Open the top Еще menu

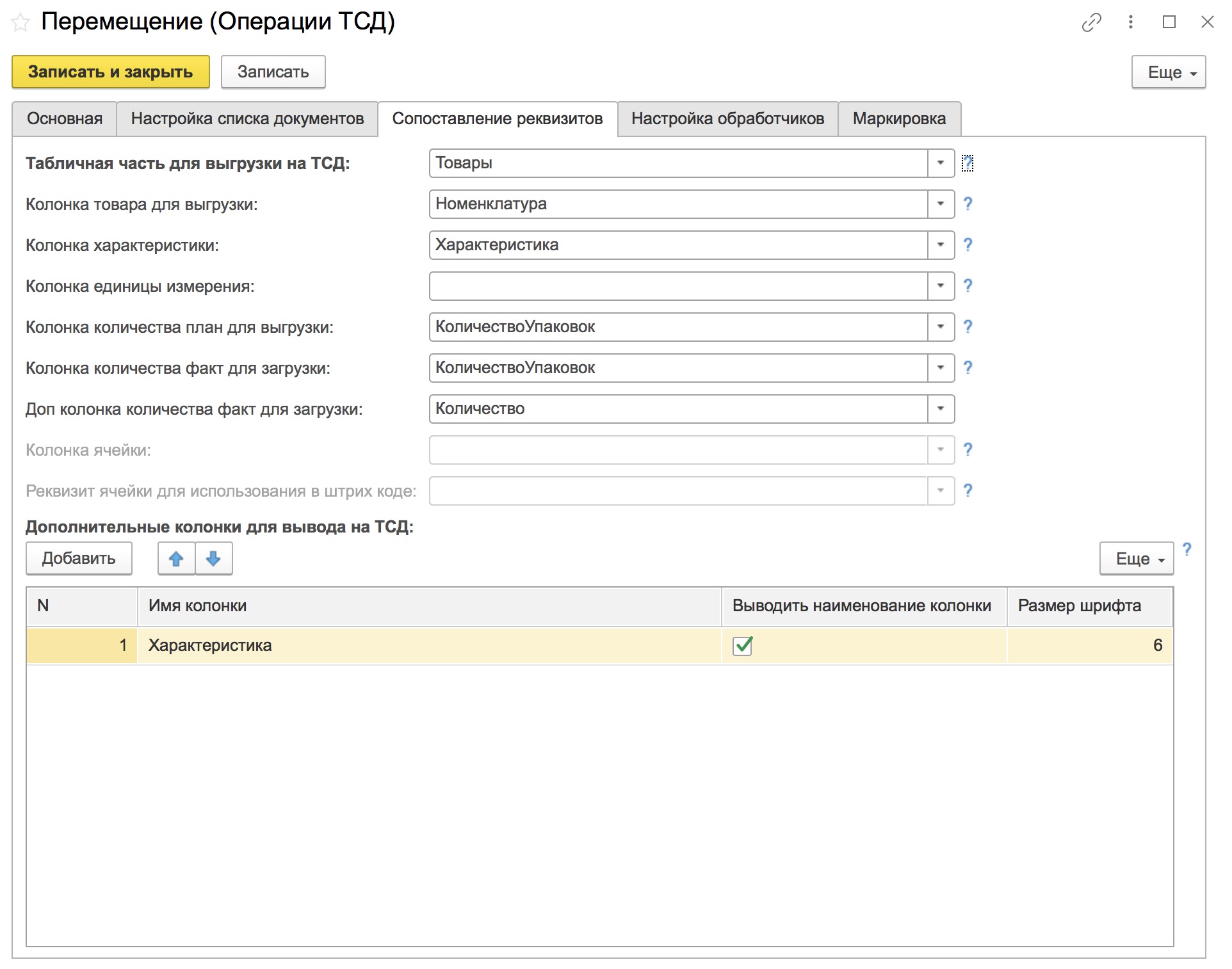tap(1169, 72)
